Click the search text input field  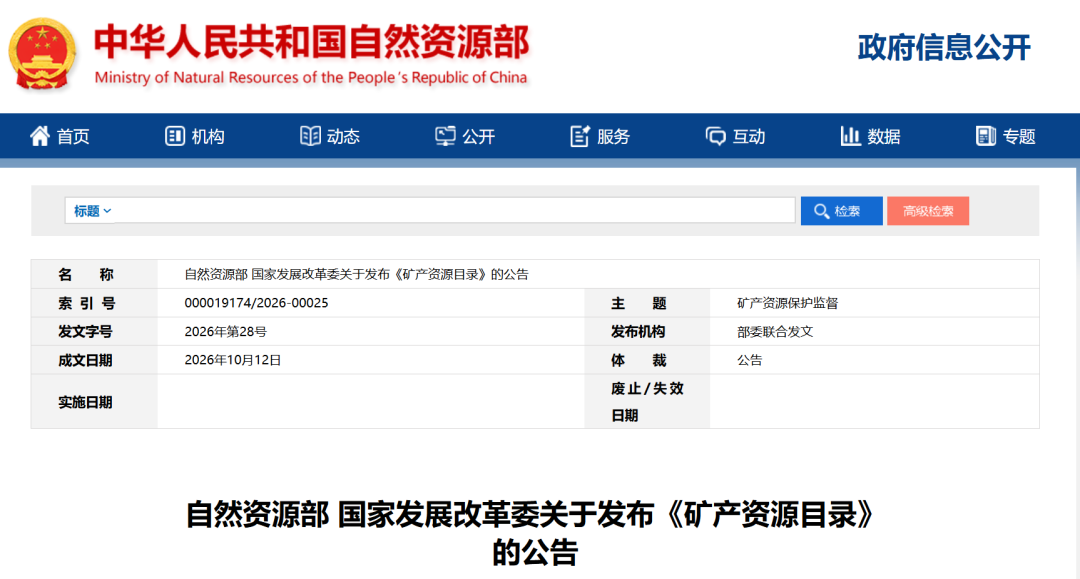(455, 211)
